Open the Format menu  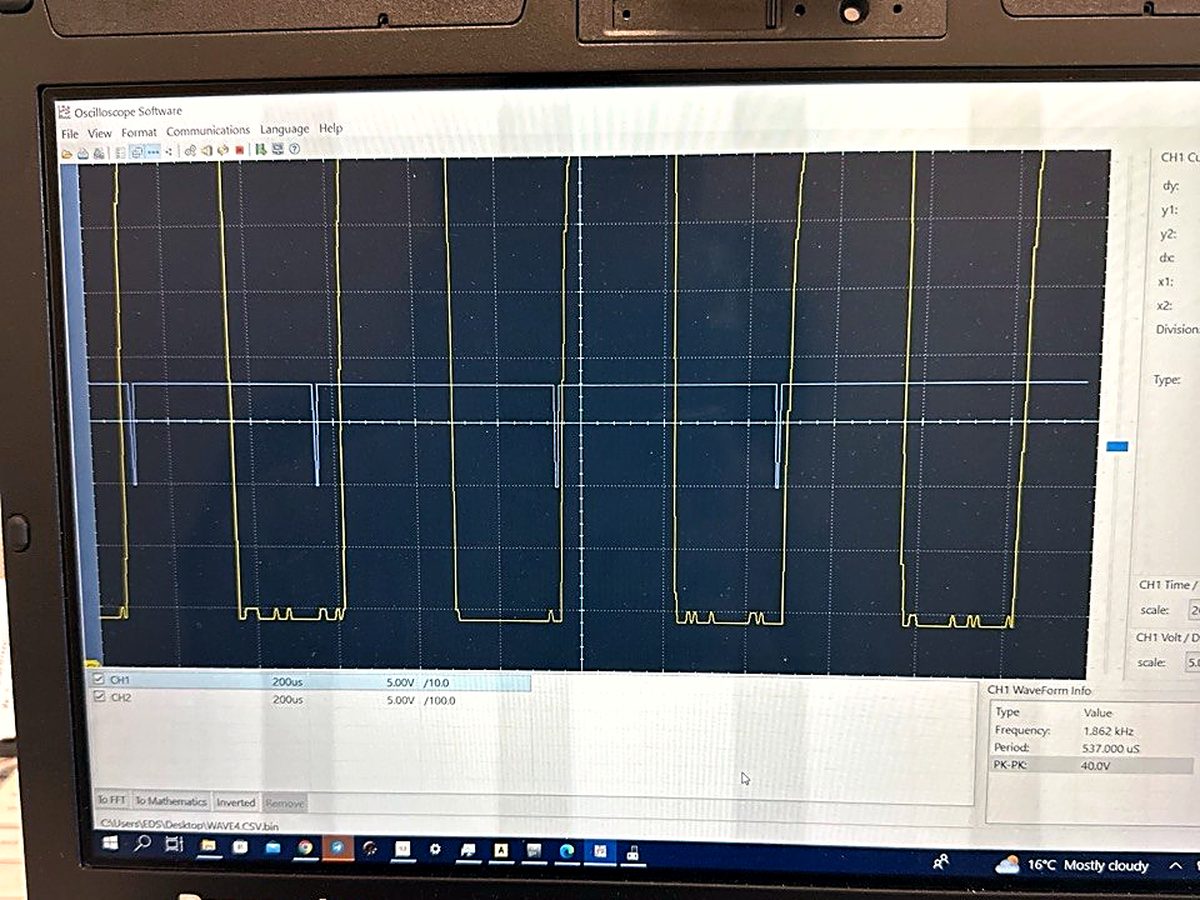pos(139,132)
